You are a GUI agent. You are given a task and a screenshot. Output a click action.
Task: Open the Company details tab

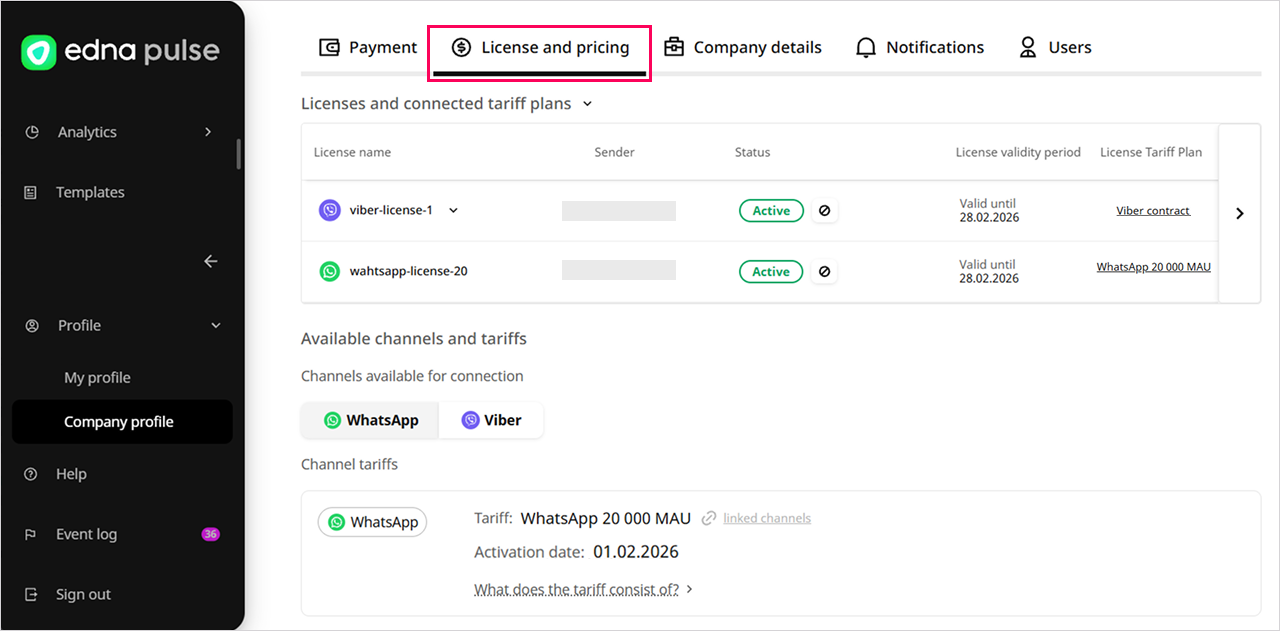743,47
